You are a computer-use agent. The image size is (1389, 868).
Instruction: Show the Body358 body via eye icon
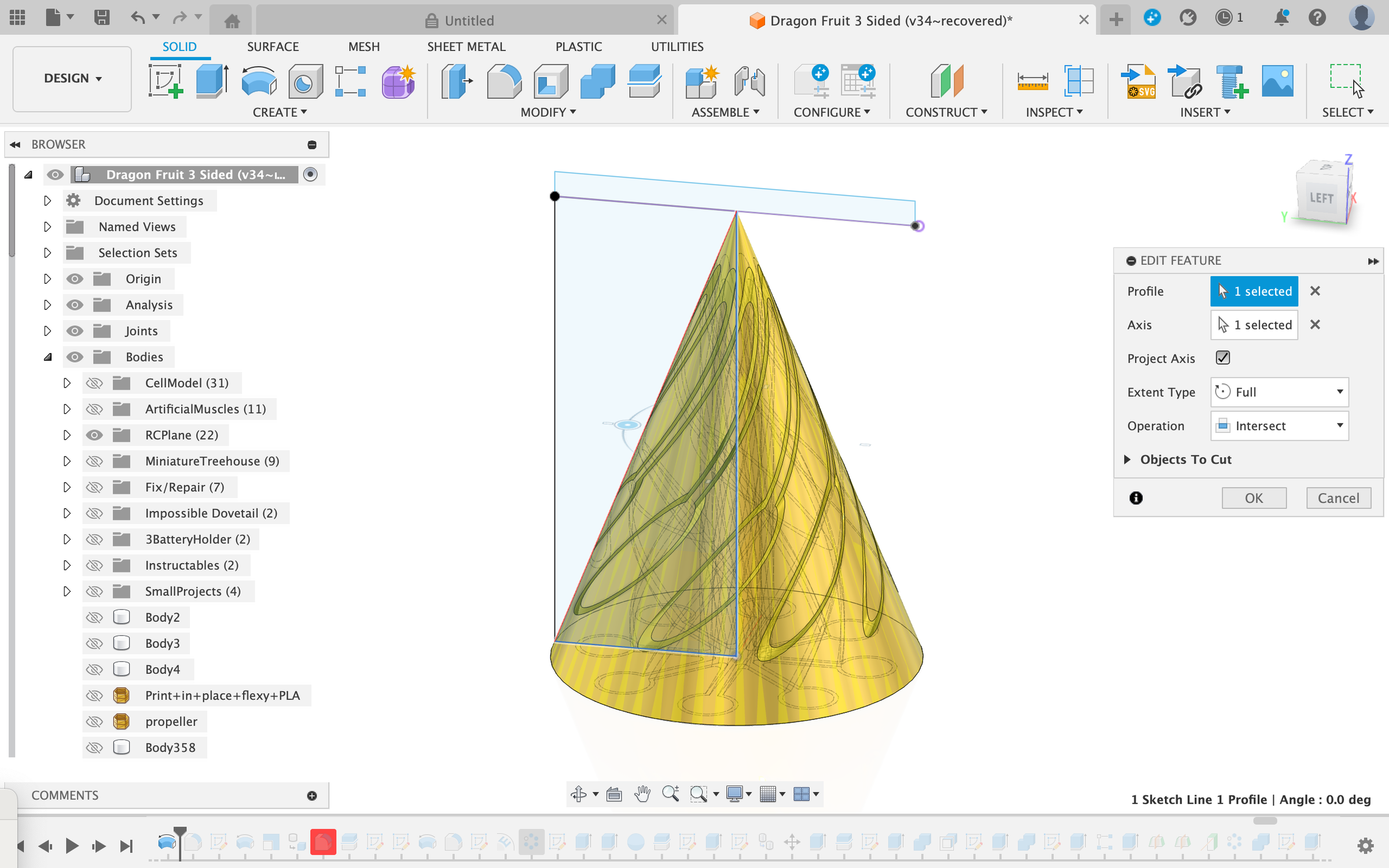point(94,748)
